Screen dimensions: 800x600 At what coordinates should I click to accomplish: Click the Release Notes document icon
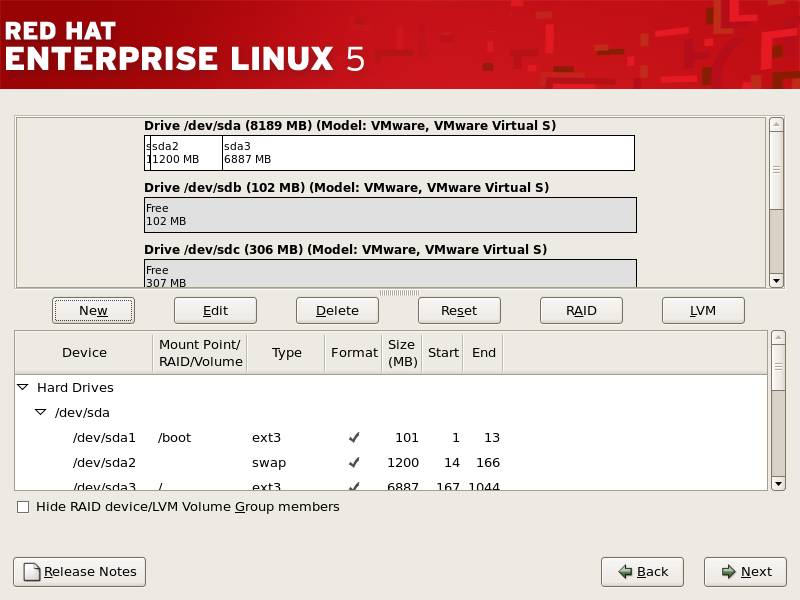pyautogui.click(x=32, y=572)
